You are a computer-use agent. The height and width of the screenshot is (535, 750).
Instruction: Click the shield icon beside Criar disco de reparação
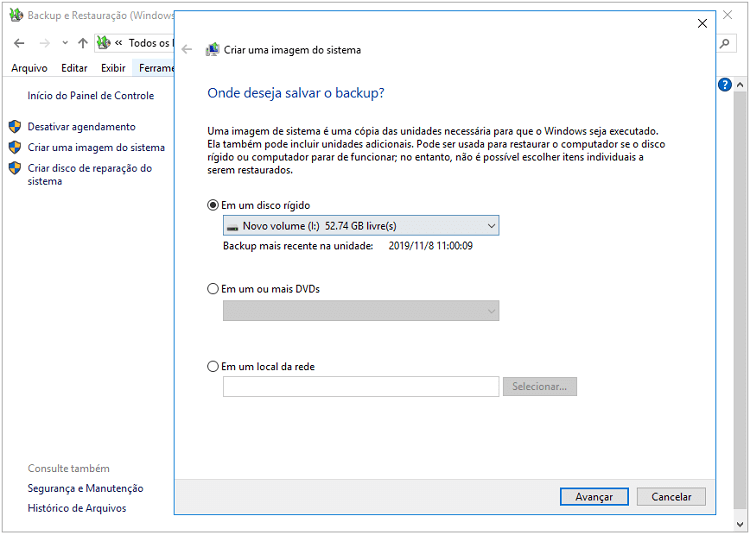(x=15, y=168)
